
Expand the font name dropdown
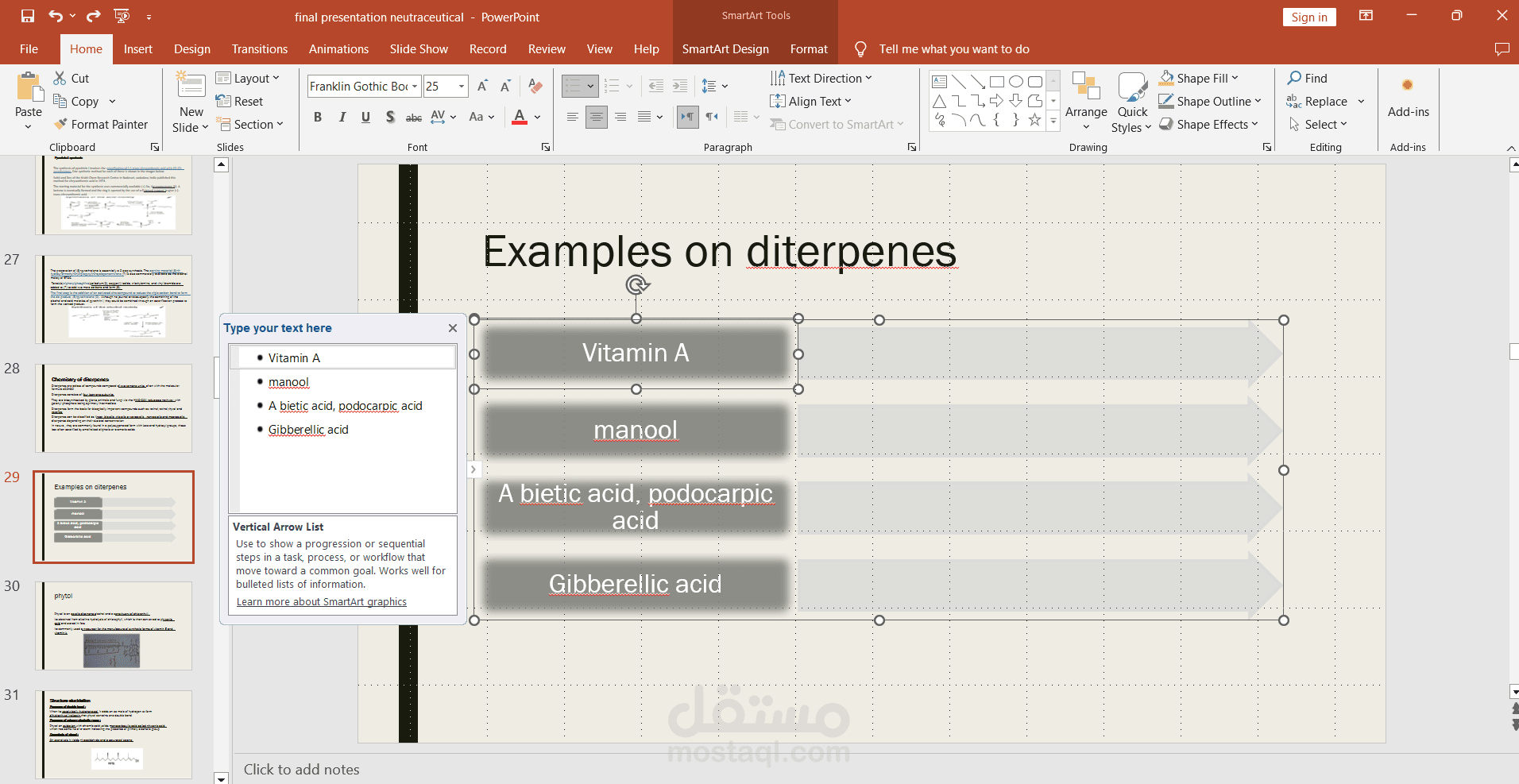point(415,86)
